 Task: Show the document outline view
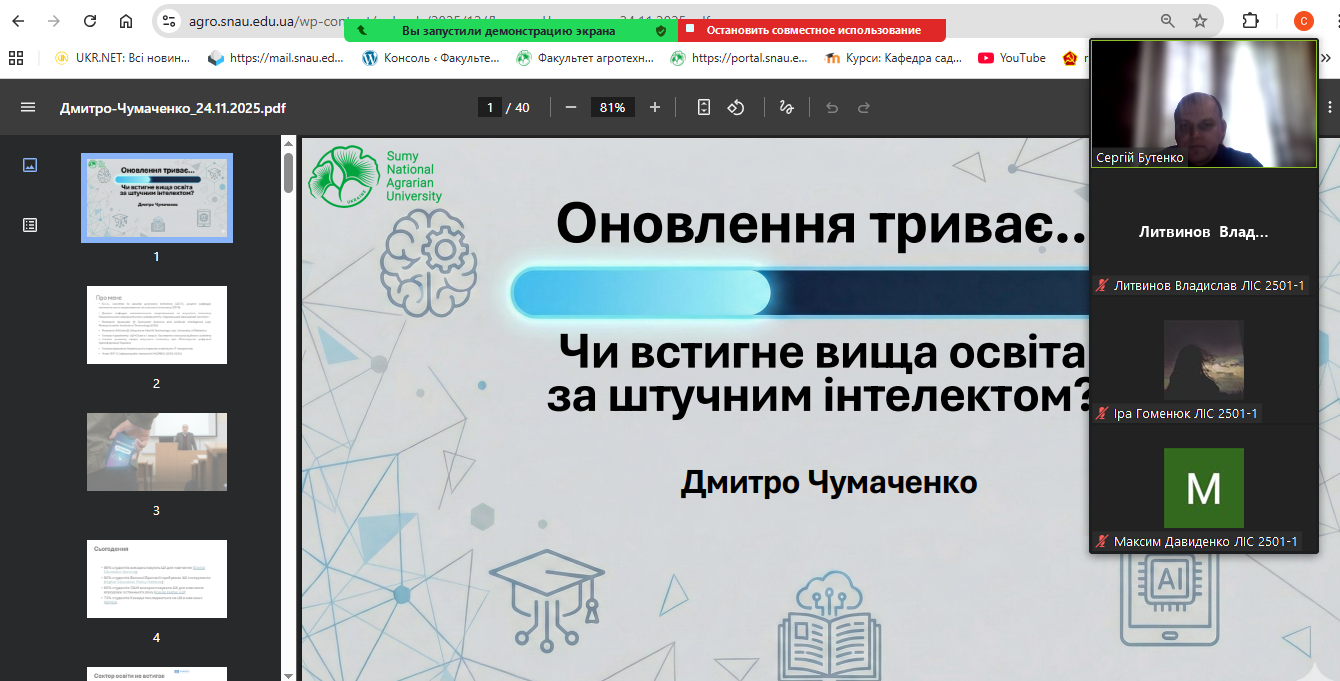coord(30,225)
